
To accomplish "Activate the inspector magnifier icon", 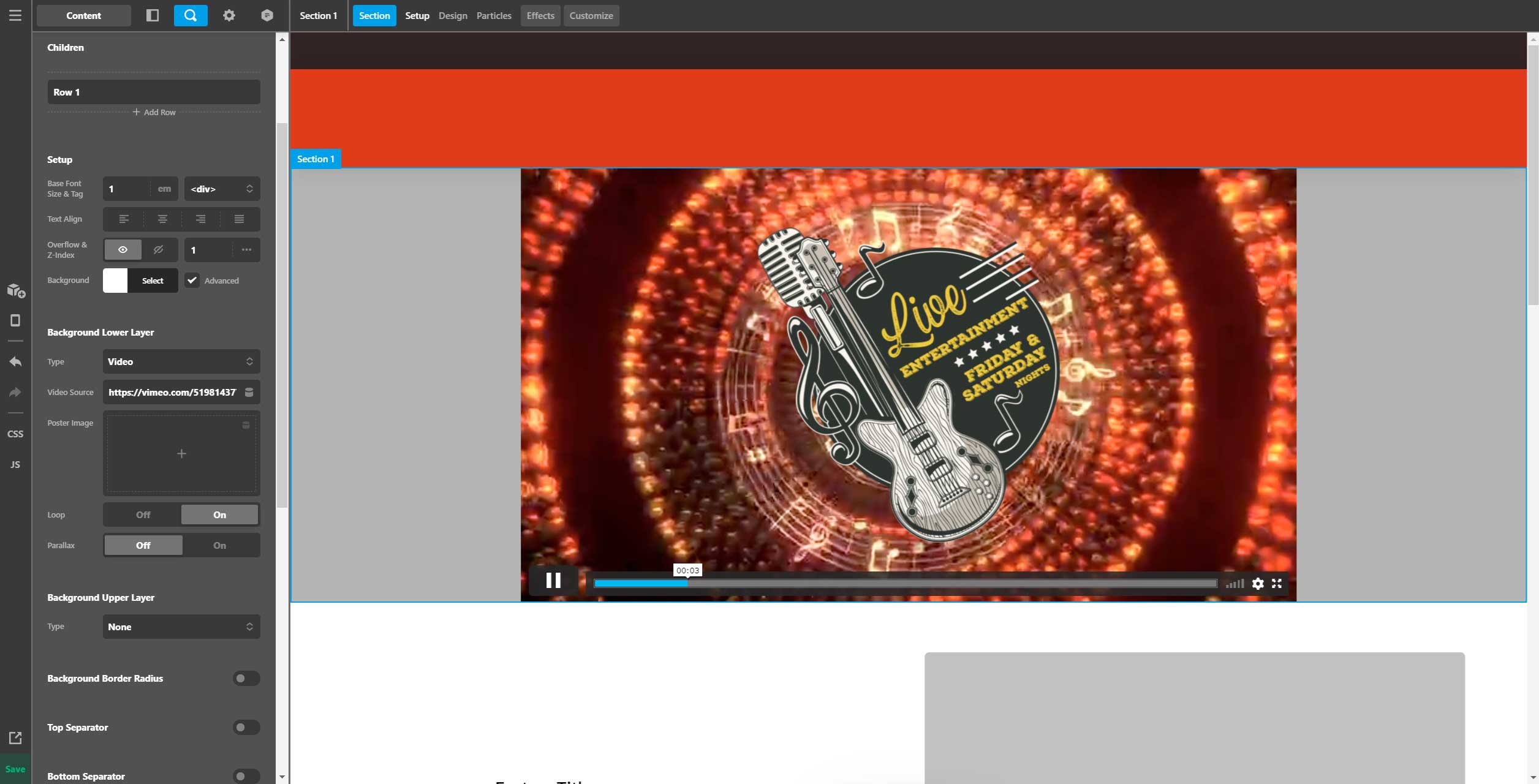I will pos(191,15).
